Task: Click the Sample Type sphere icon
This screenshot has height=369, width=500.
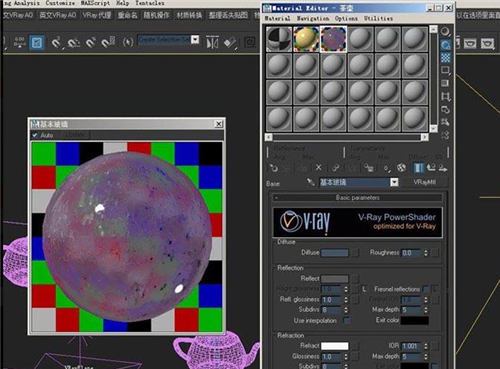Action: click(x=445, y=32)
